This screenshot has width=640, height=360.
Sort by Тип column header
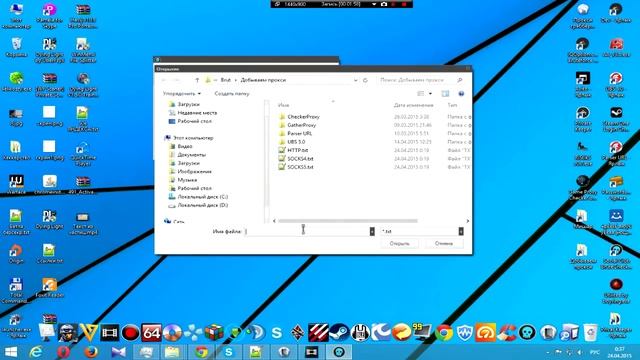pyautogui.click(x=452, y=105)
